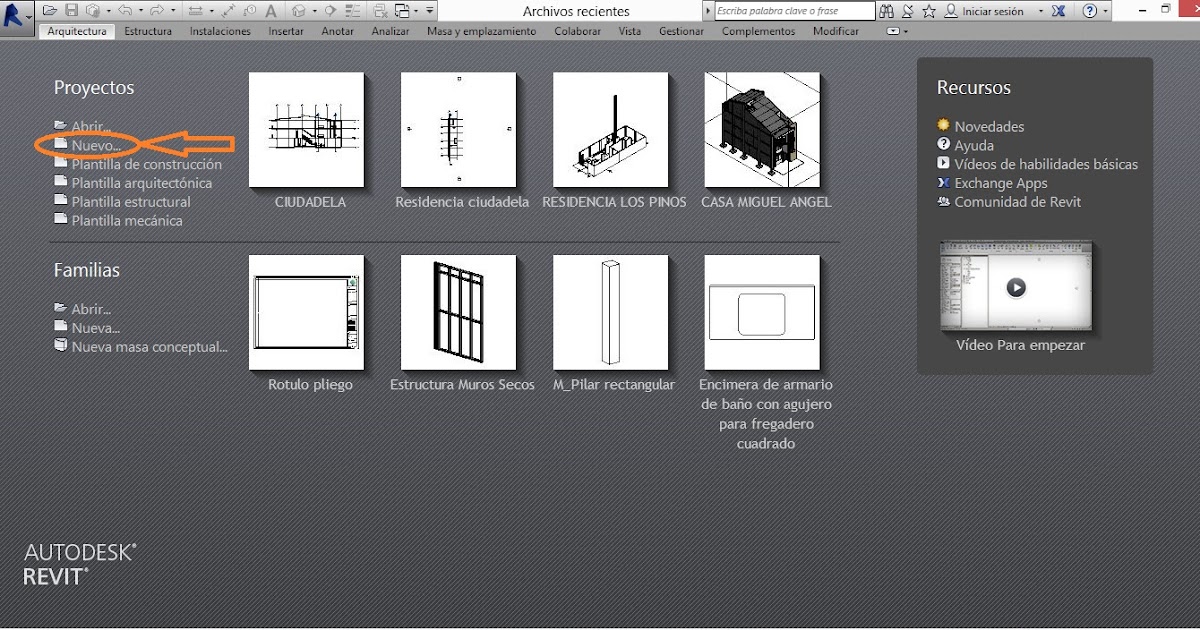Open the quick access toolbar customization dropdown
Viewport: 1200px width, 630px height.
429,10
